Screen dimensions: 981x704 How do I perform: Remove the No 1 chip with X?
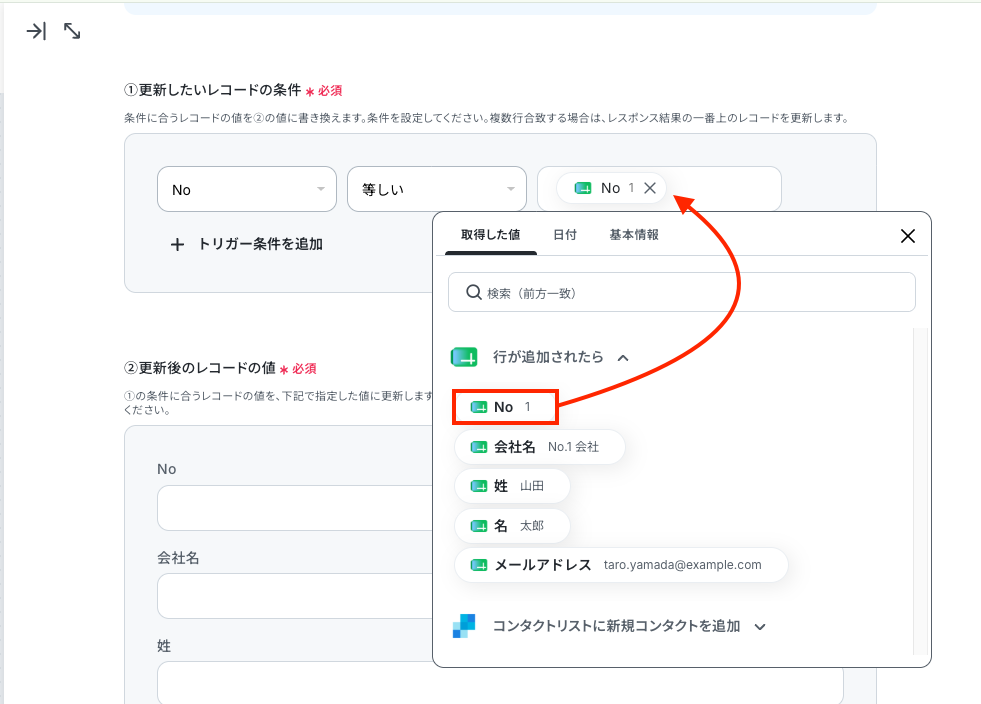pyautogui.click(x=650, y=188)
